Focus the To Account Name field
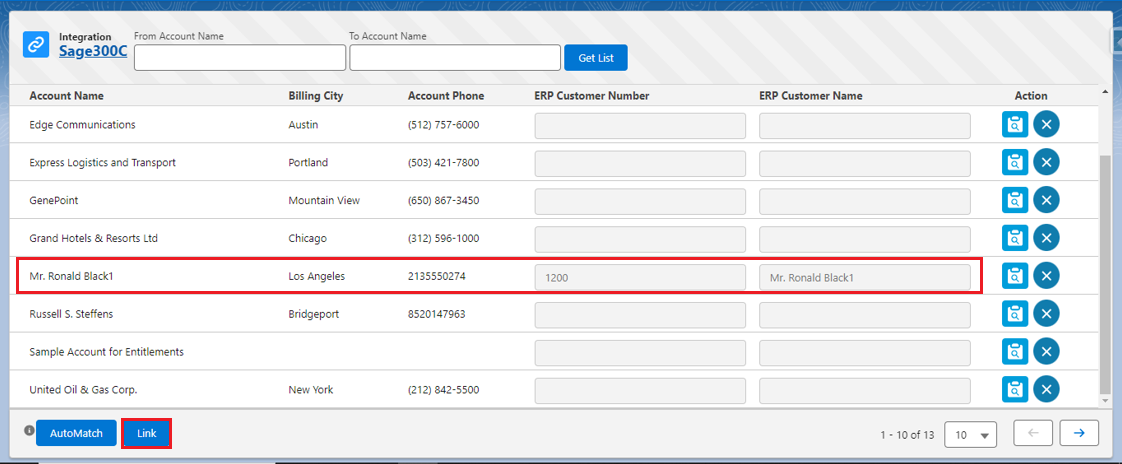The width and height of the screenshot is (1122, 464). 455,58
